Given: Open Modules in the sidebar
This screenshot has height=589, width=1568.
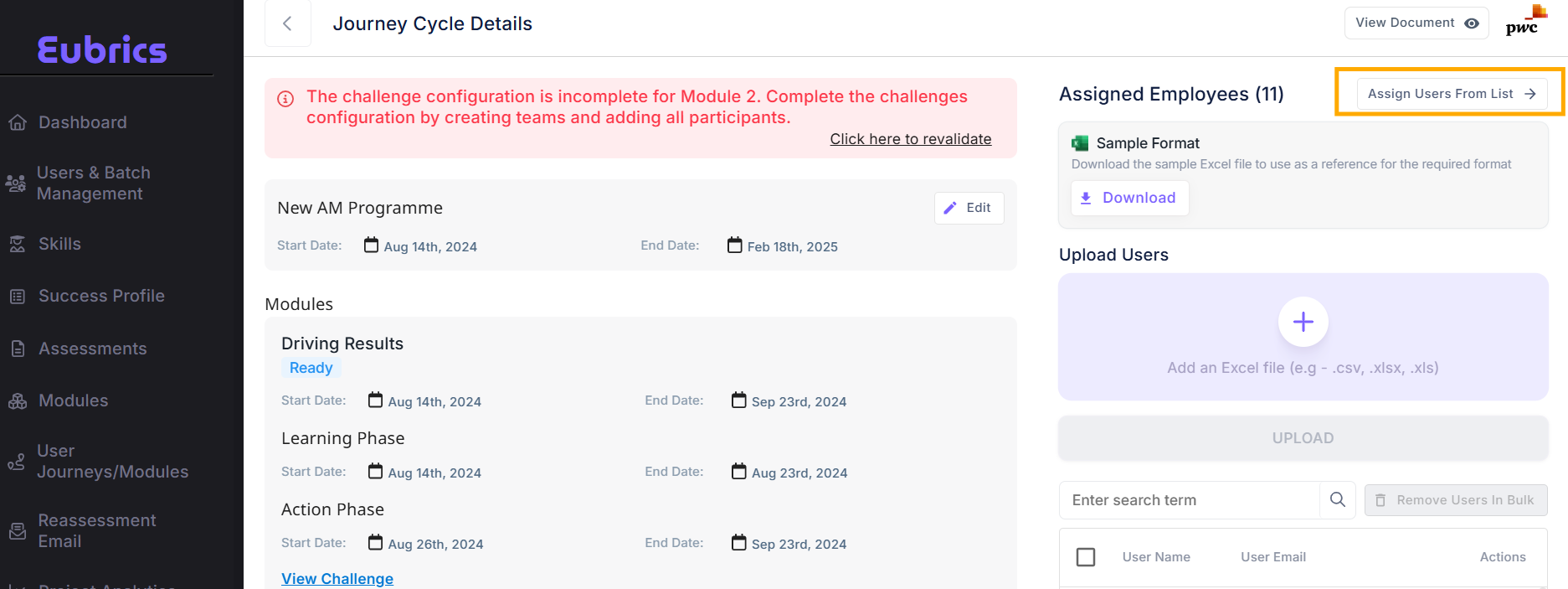Looking at the screenshot, I should tap(73, 400).
